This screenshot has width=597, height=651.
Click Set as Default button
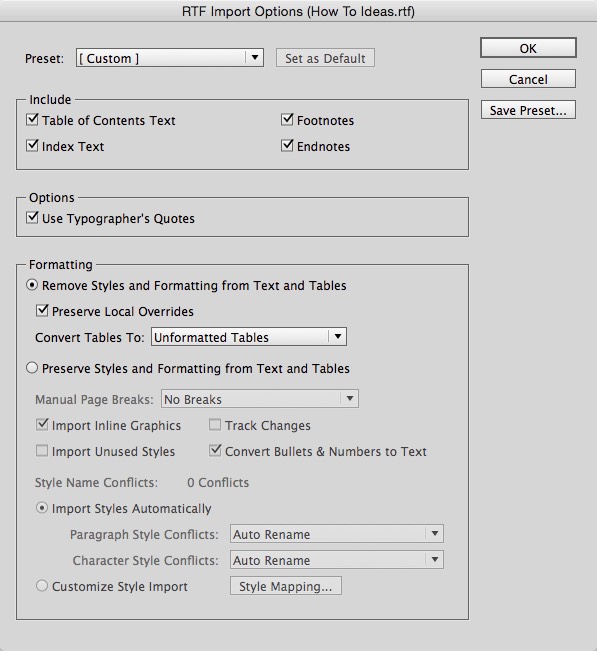pyautogui.click(x=325, y=58)
